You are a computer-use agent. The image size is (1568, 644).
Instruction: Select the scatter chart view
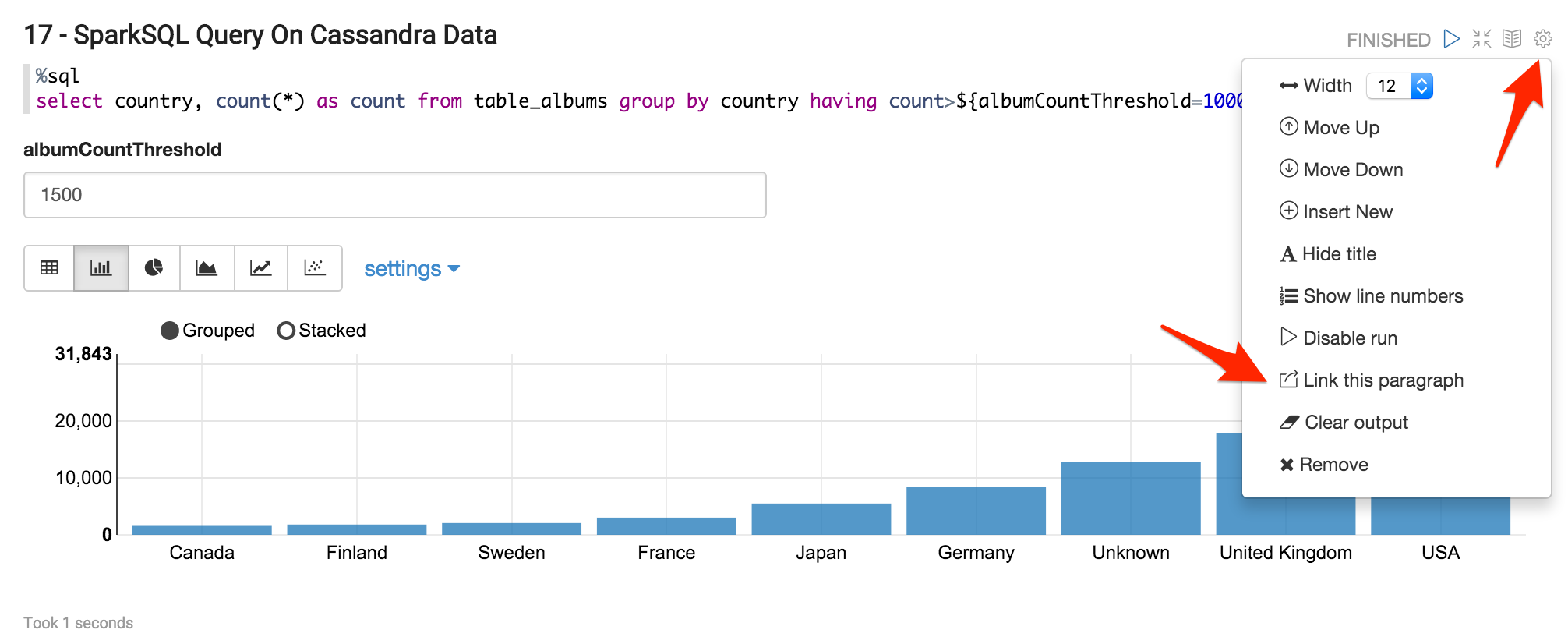(x=315, y=268)
